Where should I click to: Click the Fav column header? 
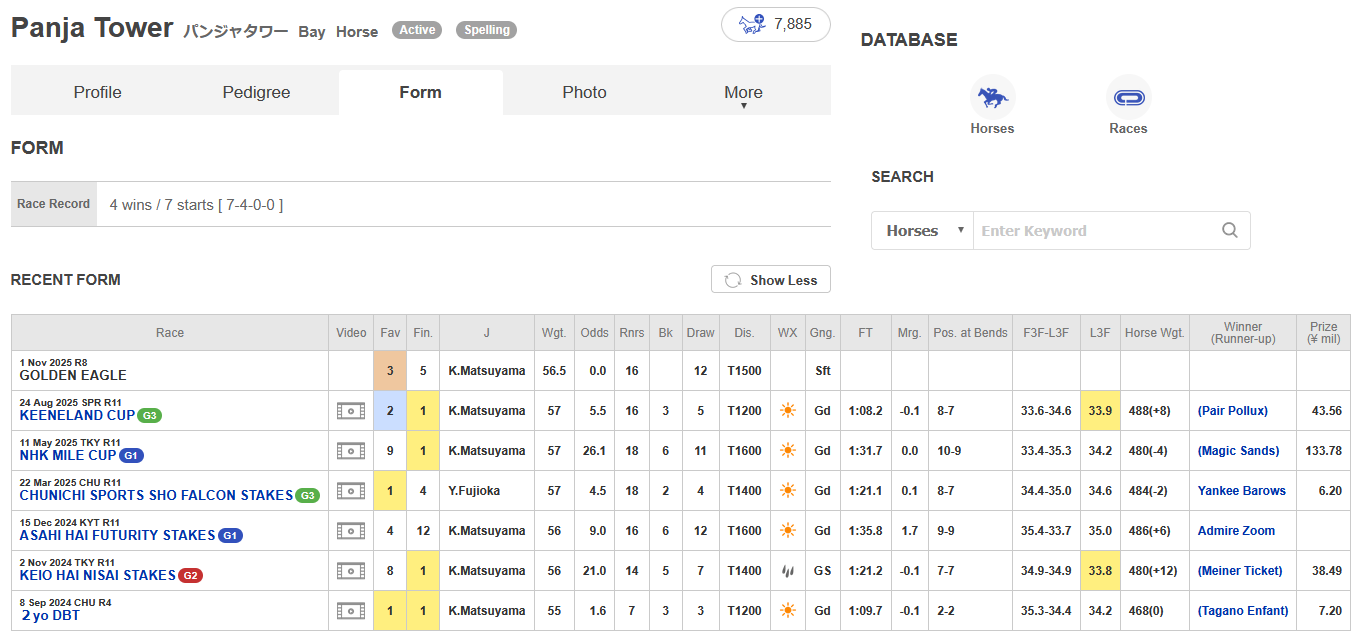click(390, 333)
